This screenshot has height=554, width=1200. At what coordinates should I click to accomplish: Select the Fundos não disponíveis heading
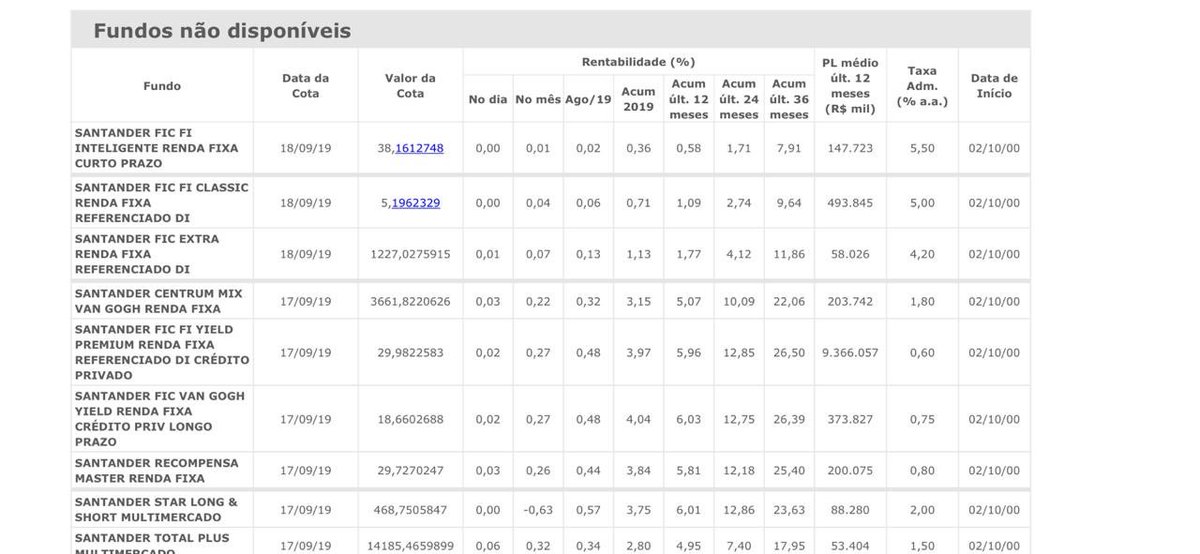222,31
